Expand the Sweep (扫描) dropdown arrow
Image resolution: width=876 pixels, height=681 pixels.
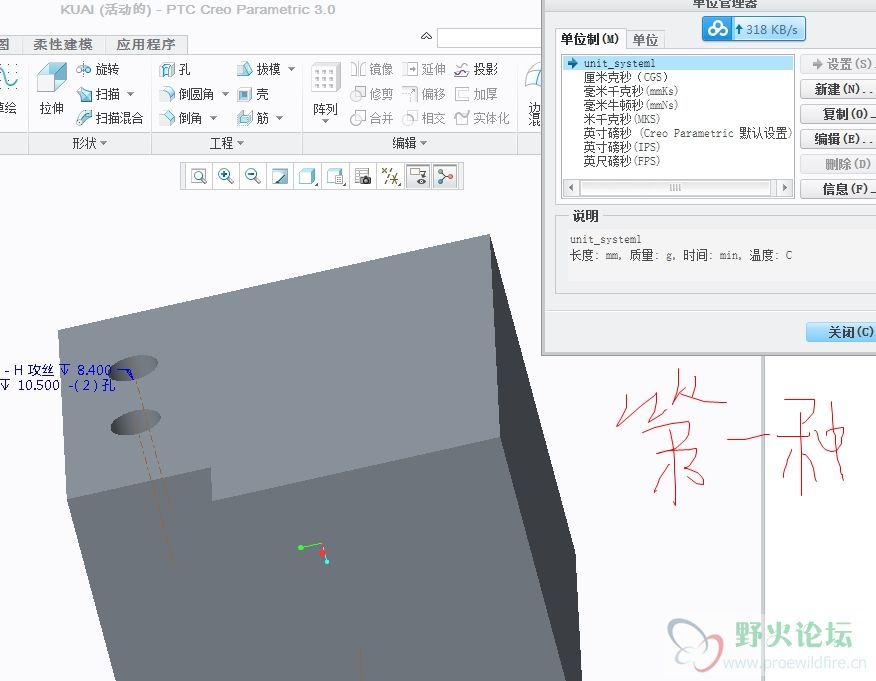pos(131,94)
